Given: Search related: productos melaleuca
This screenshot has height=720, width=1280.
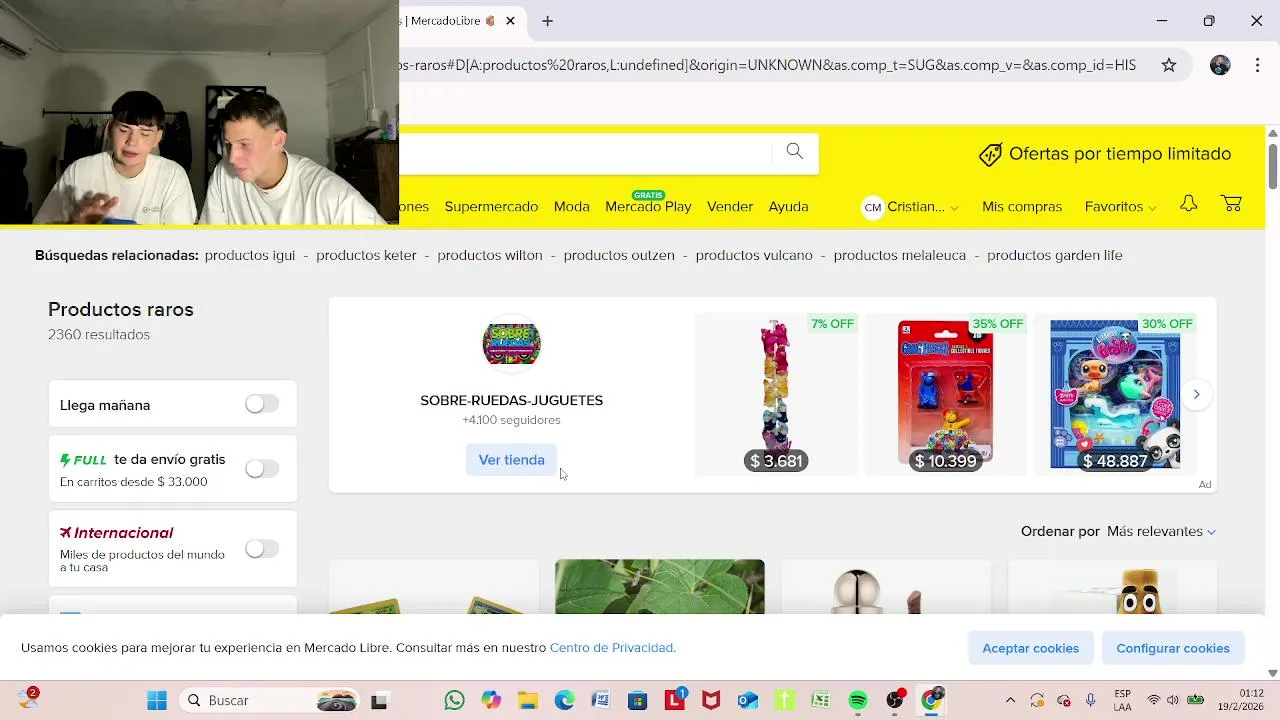Looking at the screenshot, I should coord(900,256).
